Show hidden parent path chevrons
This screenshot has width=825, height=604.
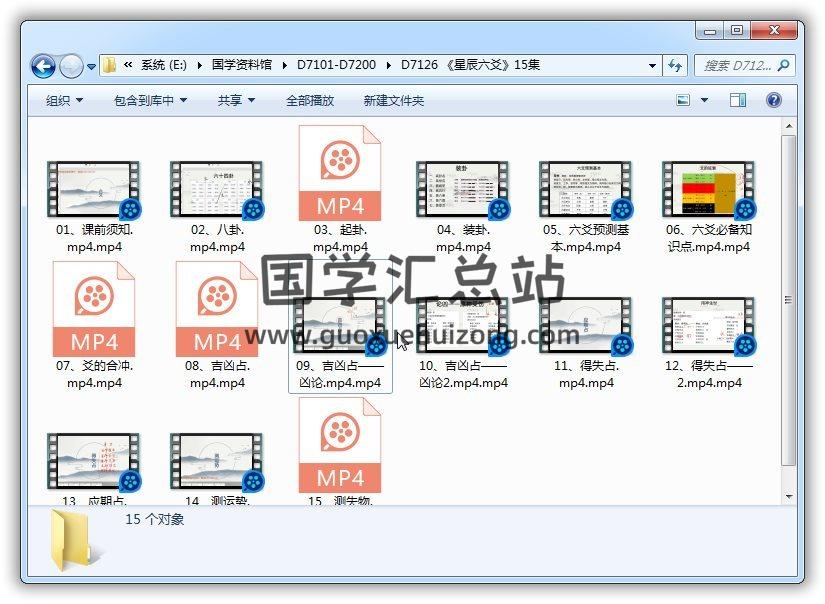coord(128,65)
